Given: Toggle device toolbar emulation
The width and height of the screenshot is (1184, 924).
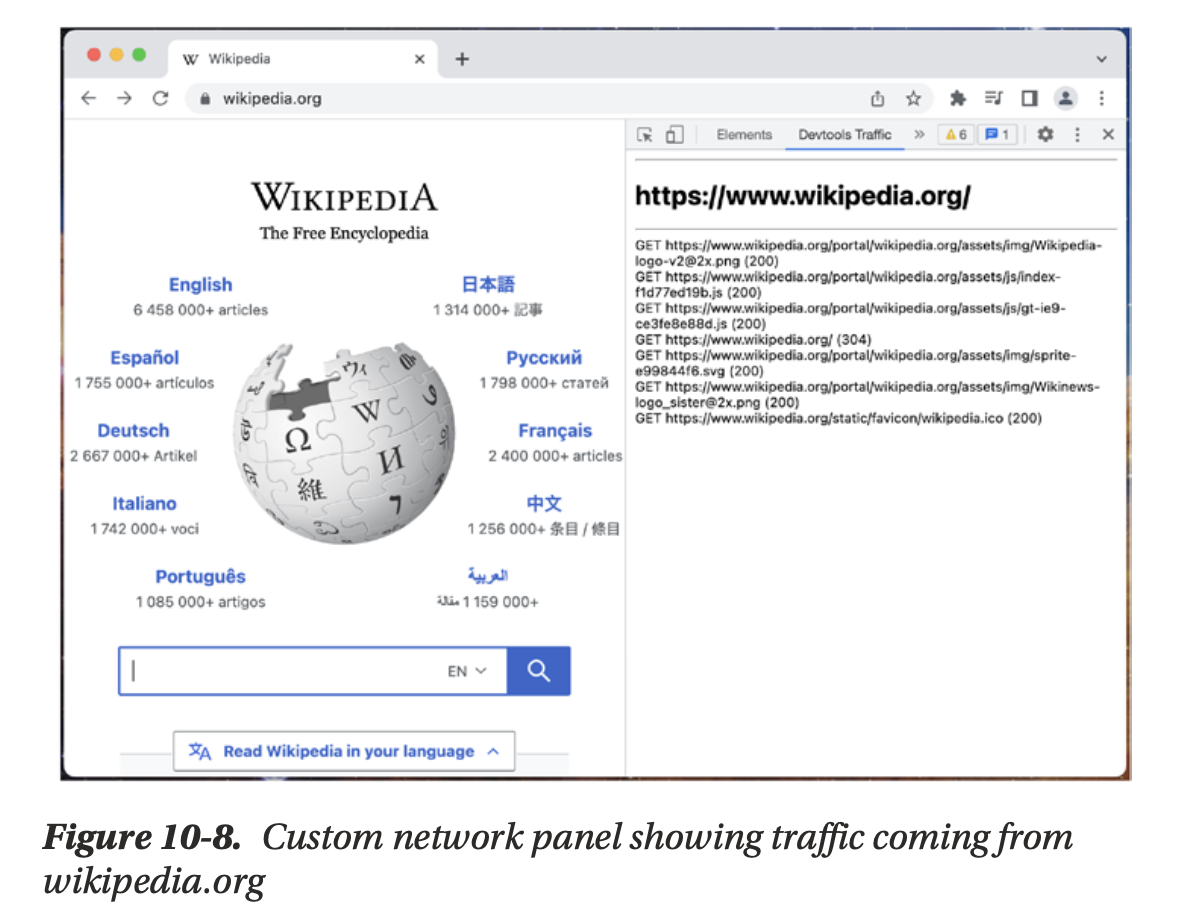Looking at the screenshot, I should point(674,135).
